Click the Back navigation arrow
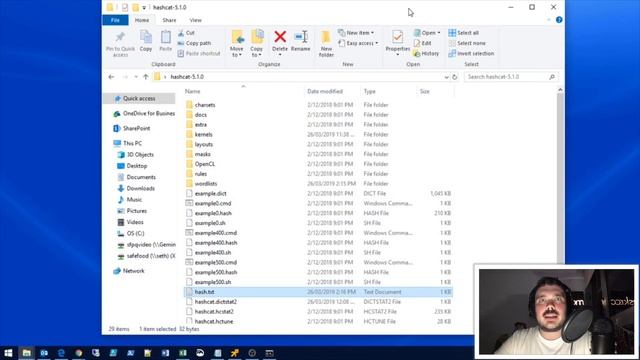The height and width of the screenshot is (360, 640). click(111, 77)
